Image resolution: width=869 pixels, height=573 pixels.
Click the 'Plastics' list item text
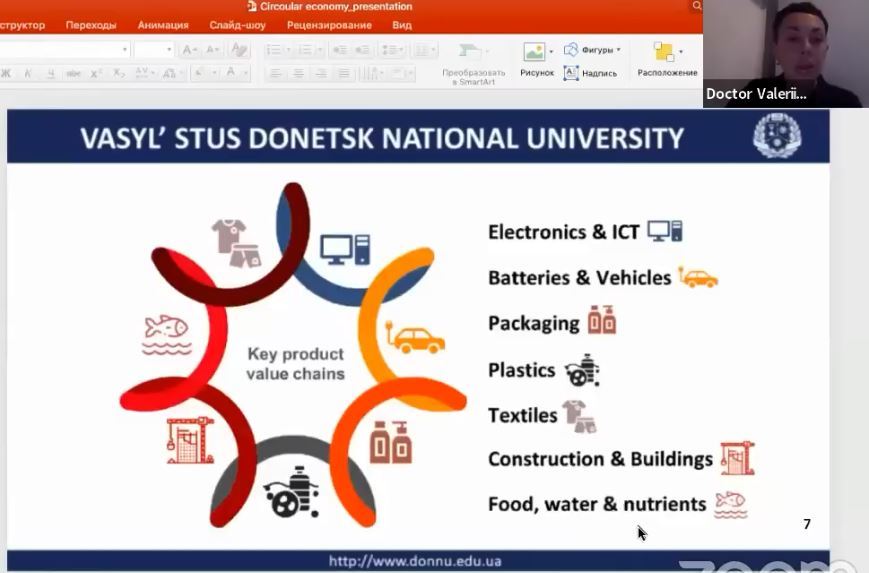[x=522, y=370]
